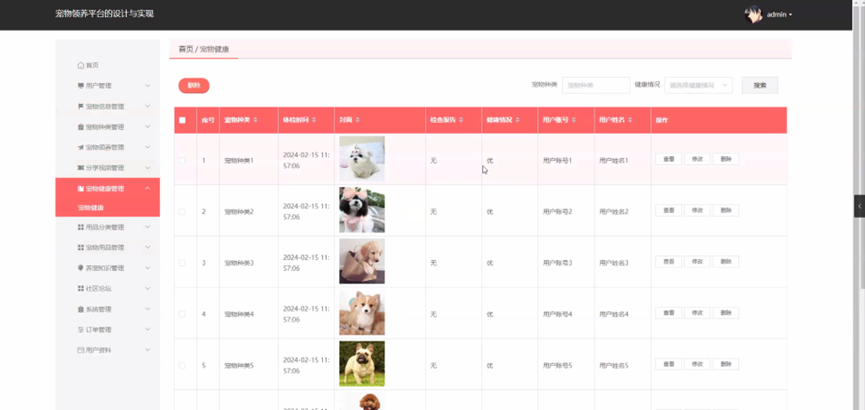Sort table by 健康情况 column arrows
Viewport: 865px width, 410px height.
click(517, 120)
